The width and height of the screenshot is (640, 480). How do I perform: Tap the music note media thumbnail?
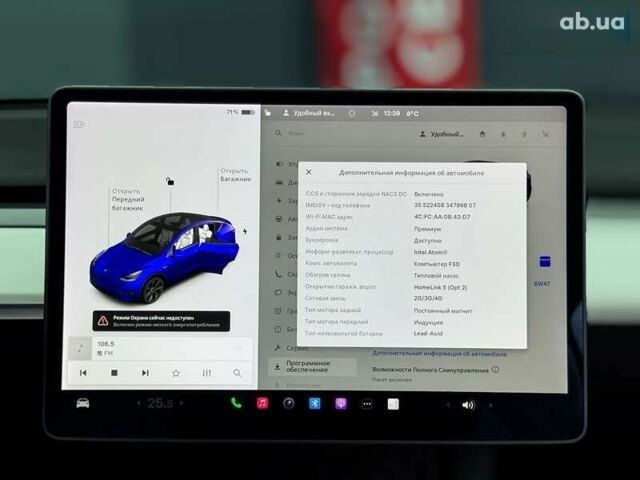click(x=80, y=348)
